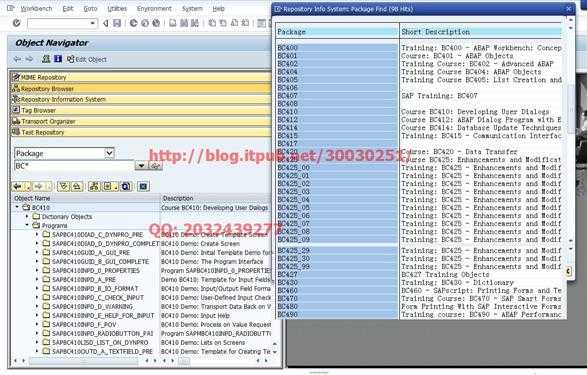Click the green Back toolbar icon
This screenshot has width=587, height=375.
(x=133, y=23)
